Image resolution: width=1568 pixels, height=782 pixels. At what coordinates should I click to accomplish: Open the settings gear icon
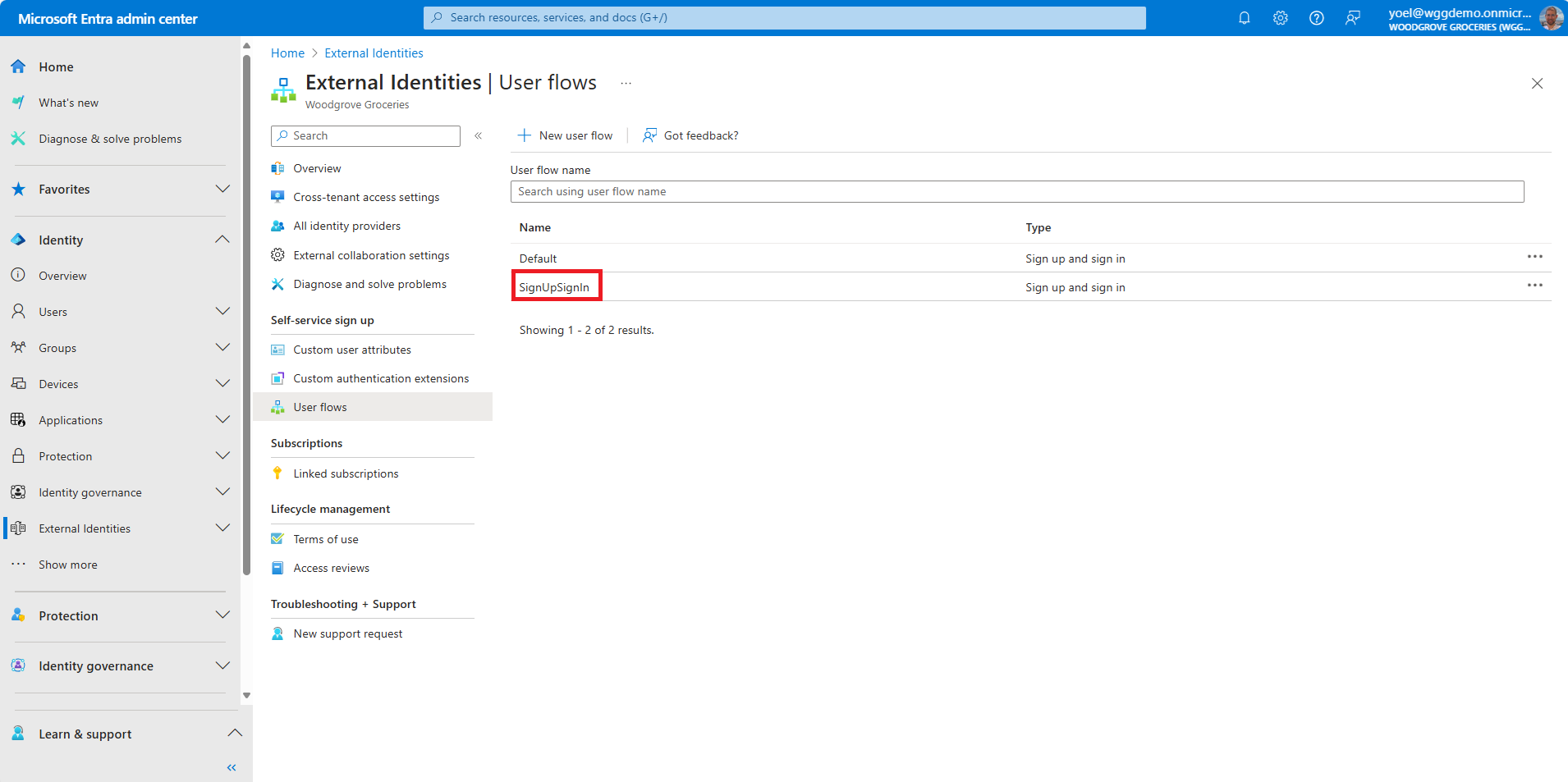[x=1280, y=18]
